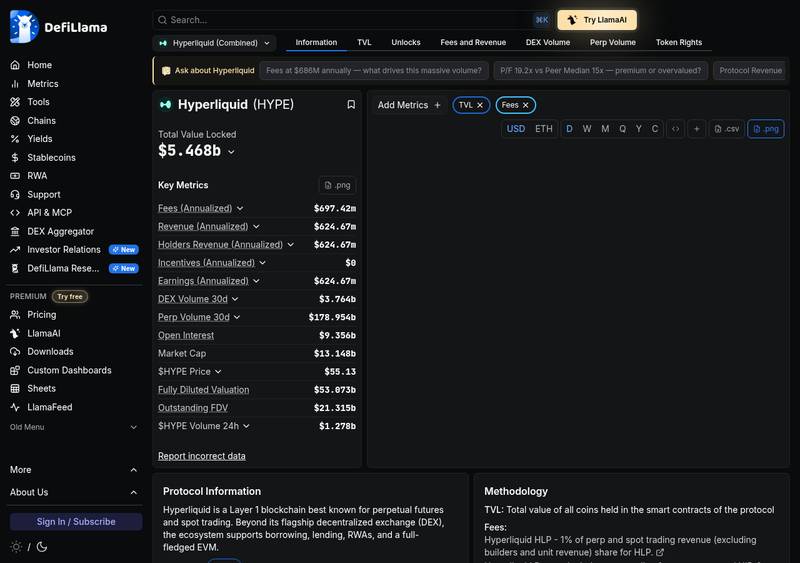Select quarterly (Q) chart interval
The height and width of the screenshot is (563, 800).
(622, 129)
